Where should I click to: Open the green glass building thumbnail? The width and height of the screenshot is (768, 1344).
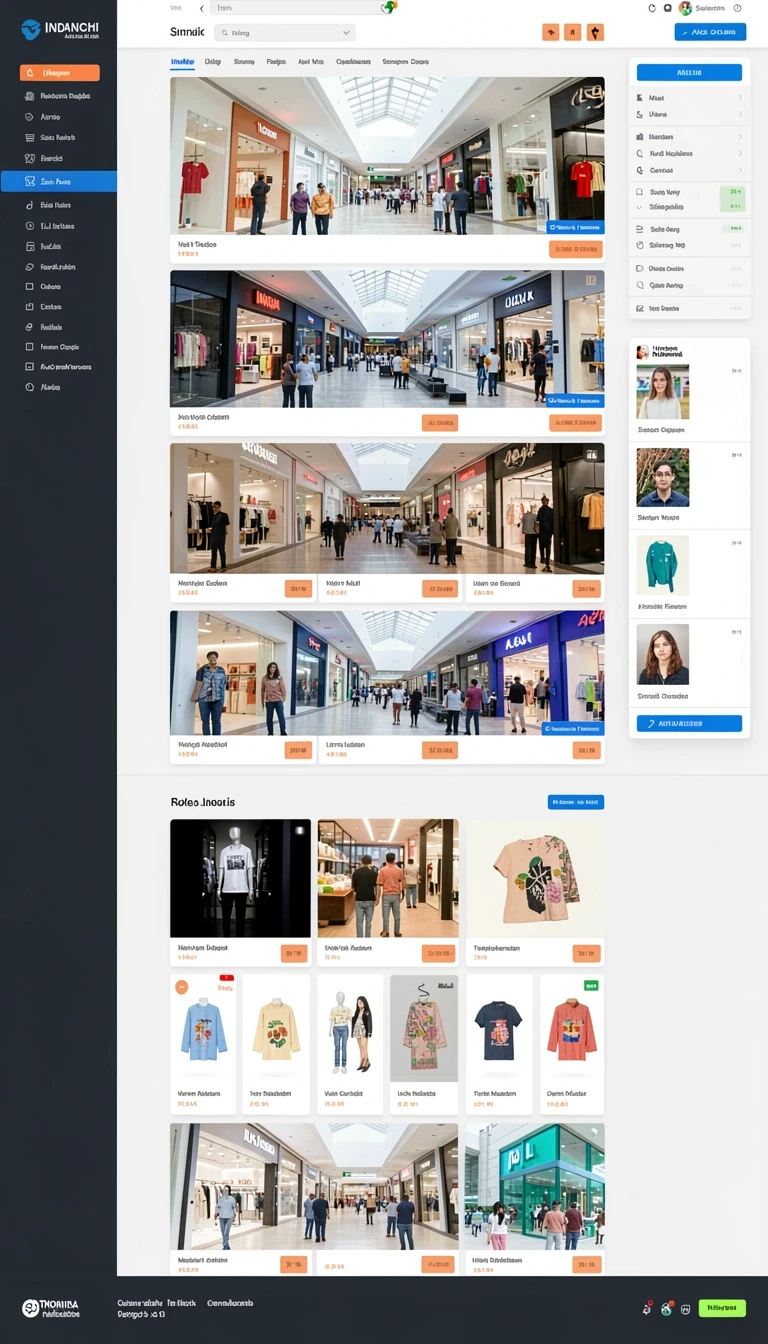click(535, 1186)
